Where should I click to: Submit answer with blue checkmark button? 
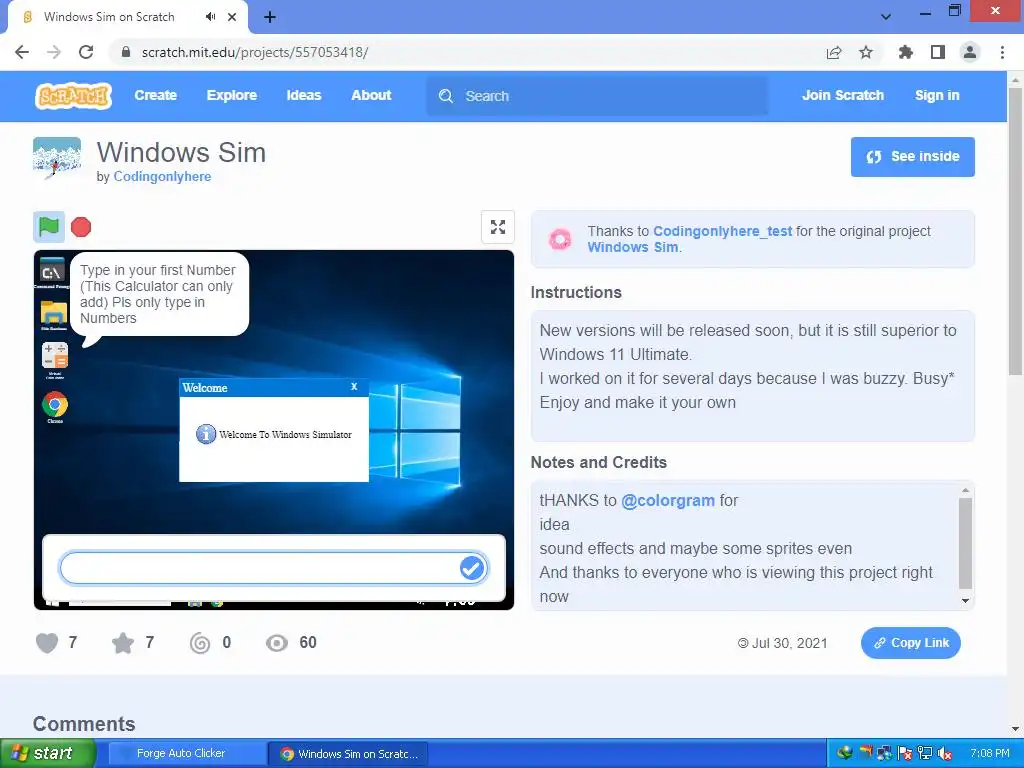click(472, 568)
